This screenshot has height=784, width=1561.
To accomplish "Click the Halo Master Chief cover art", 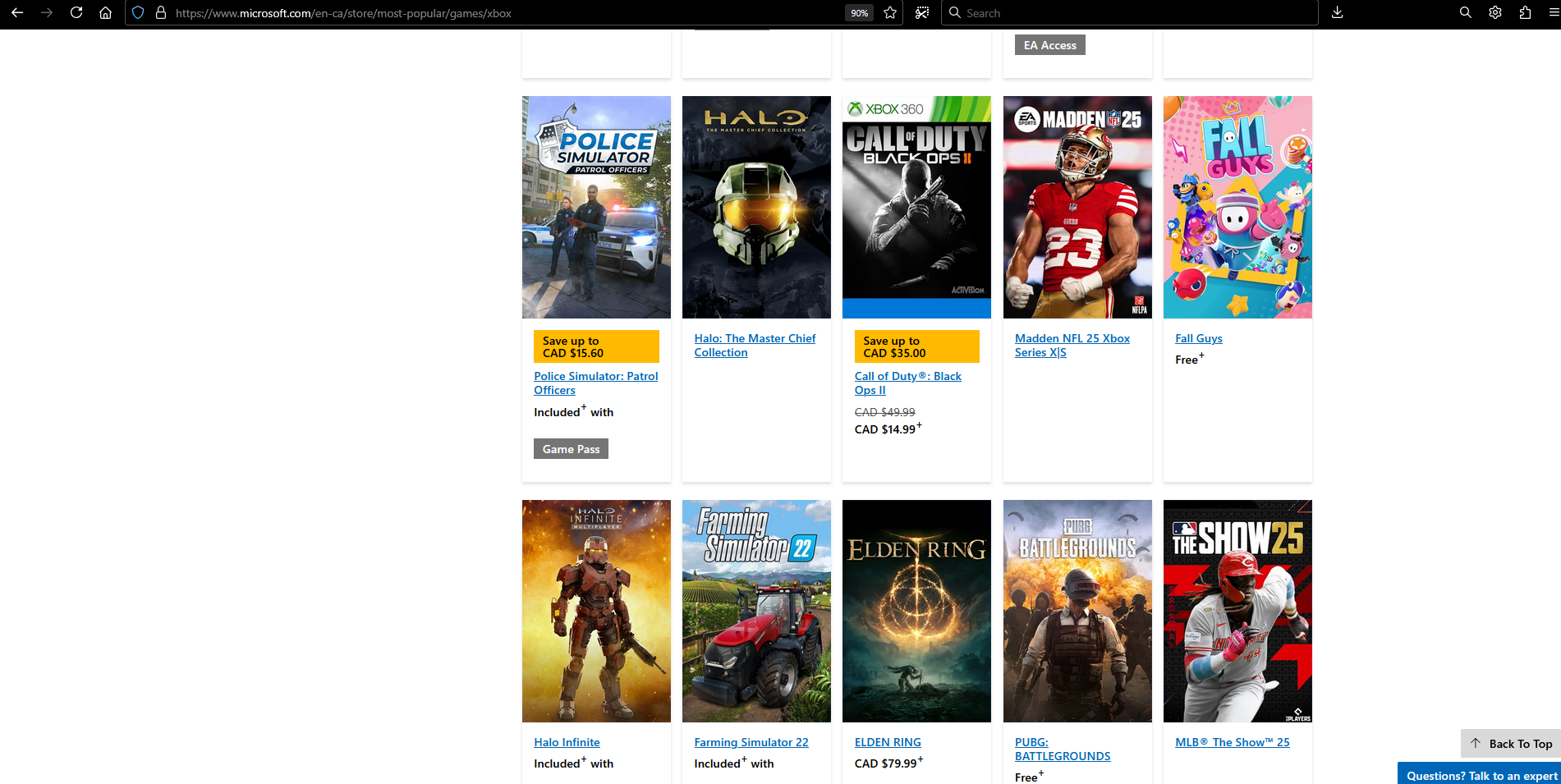I will pos(756,207).
